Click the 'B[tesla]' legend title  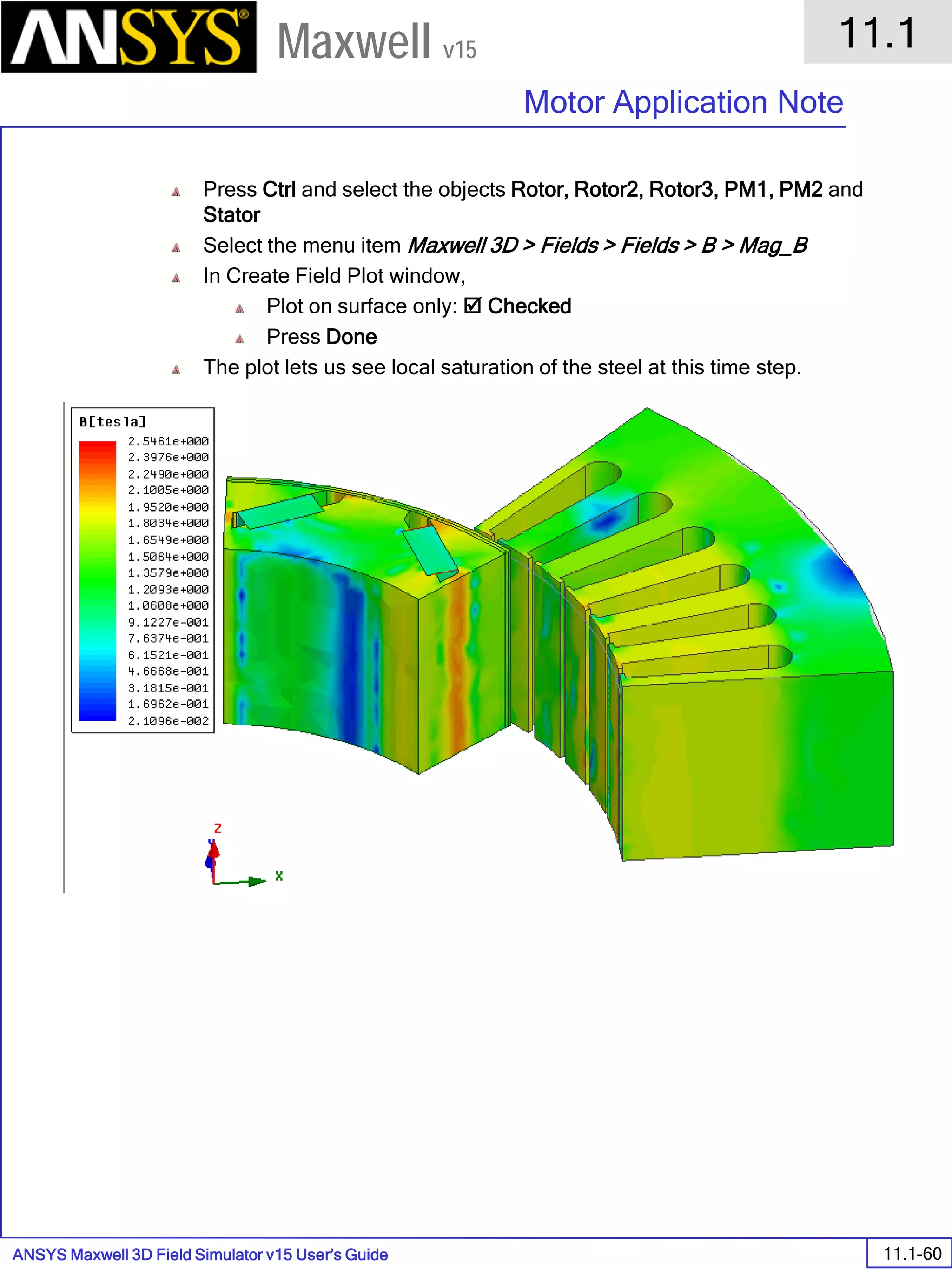click(x=113, y=422)
